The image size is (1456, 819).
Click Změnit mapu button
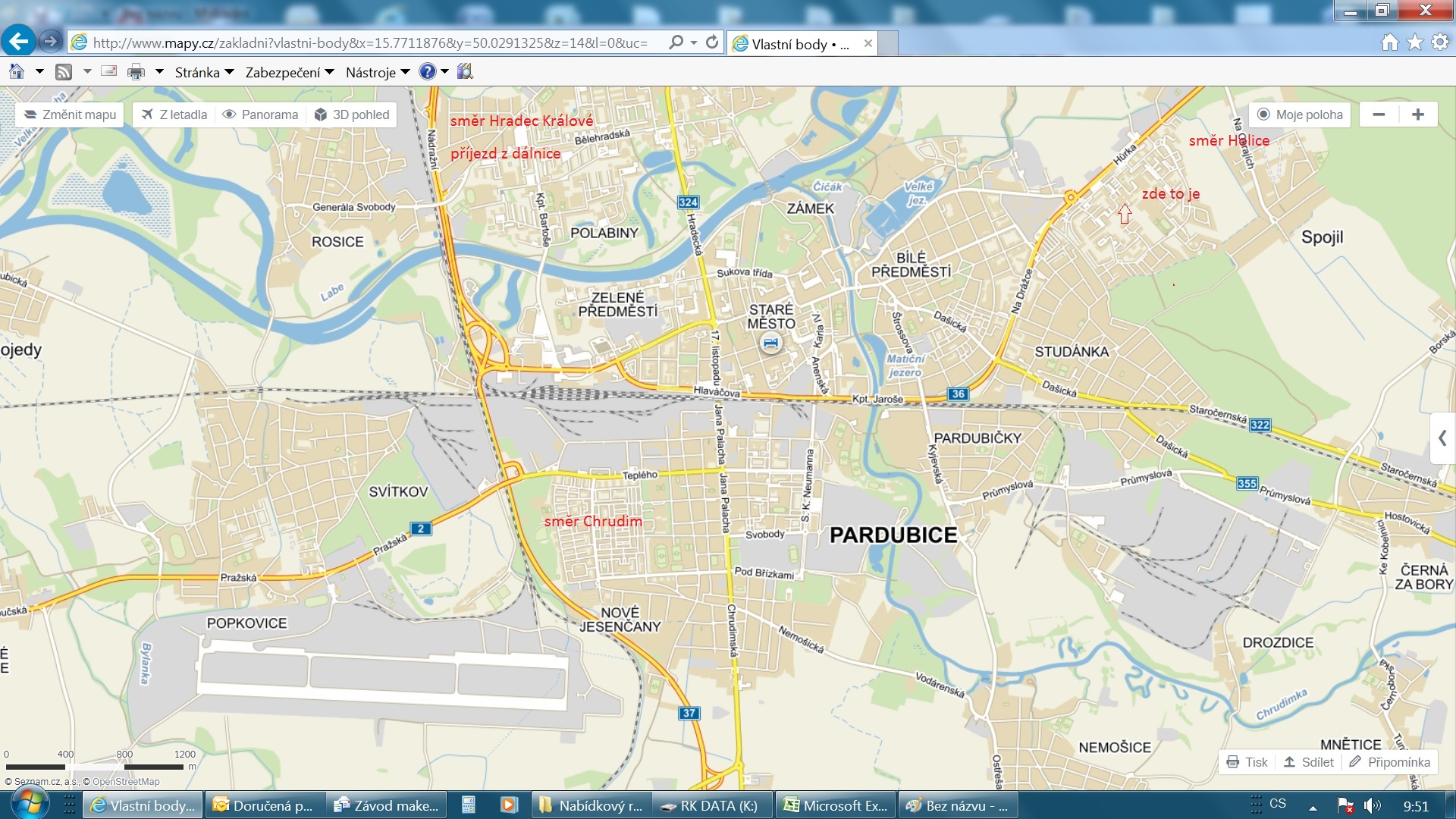[70, 115]
